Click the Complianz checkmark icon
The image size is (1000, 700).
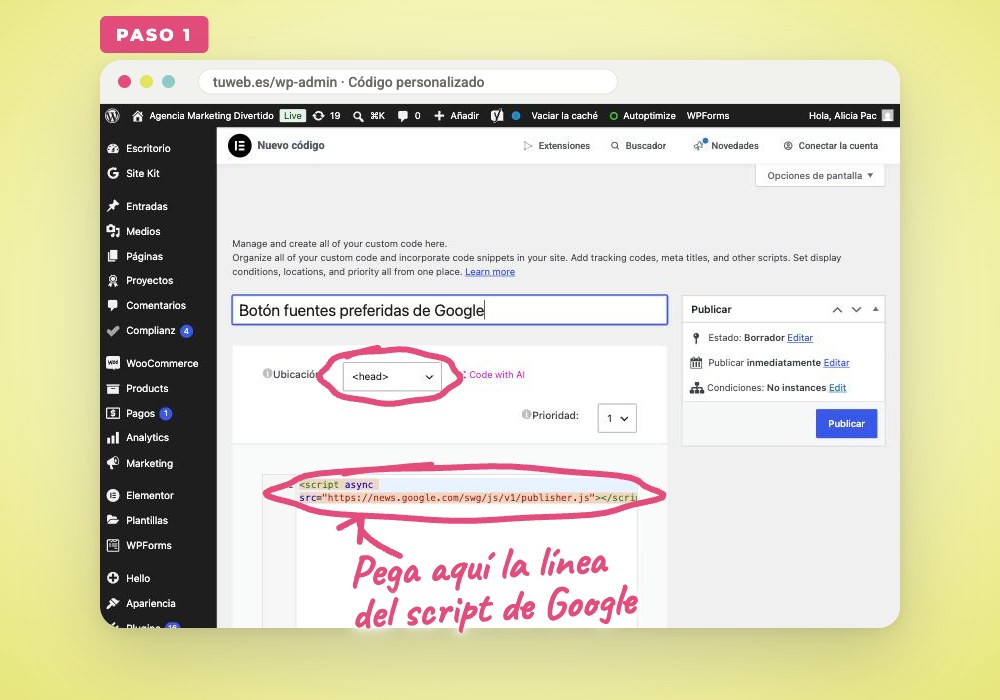pos(113,330)
